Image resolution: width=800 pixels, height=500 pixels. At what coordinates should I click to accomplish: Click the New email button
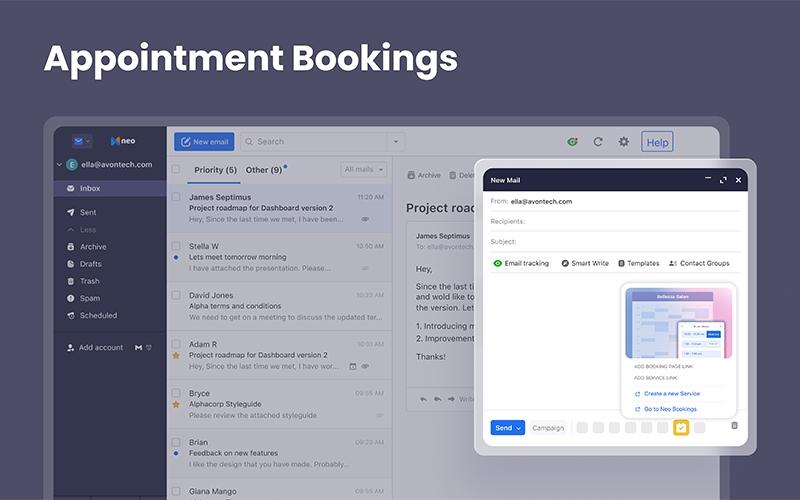[x=204, y=142]
